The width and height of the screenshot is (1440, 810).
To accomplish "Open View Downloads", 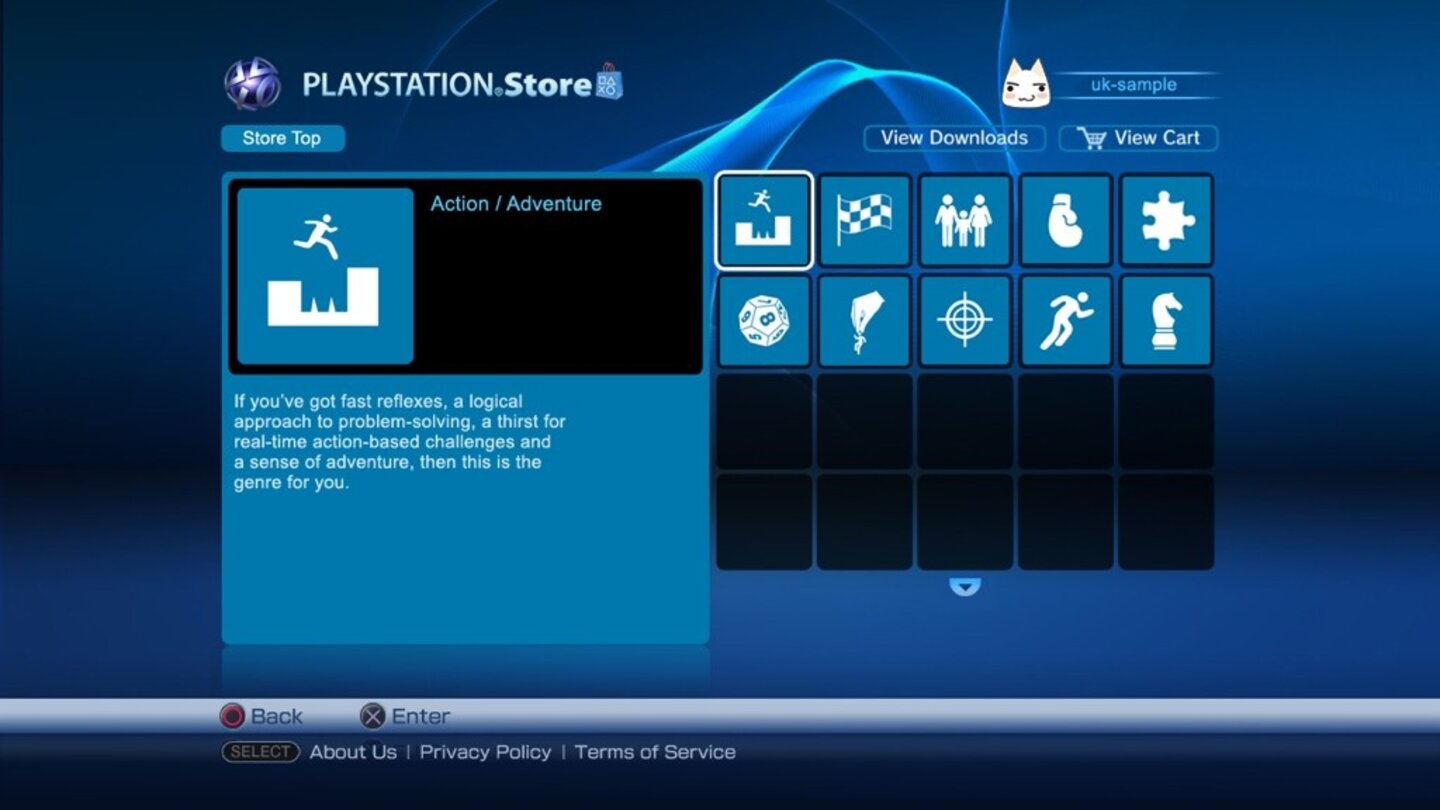I will click(953, 137).
